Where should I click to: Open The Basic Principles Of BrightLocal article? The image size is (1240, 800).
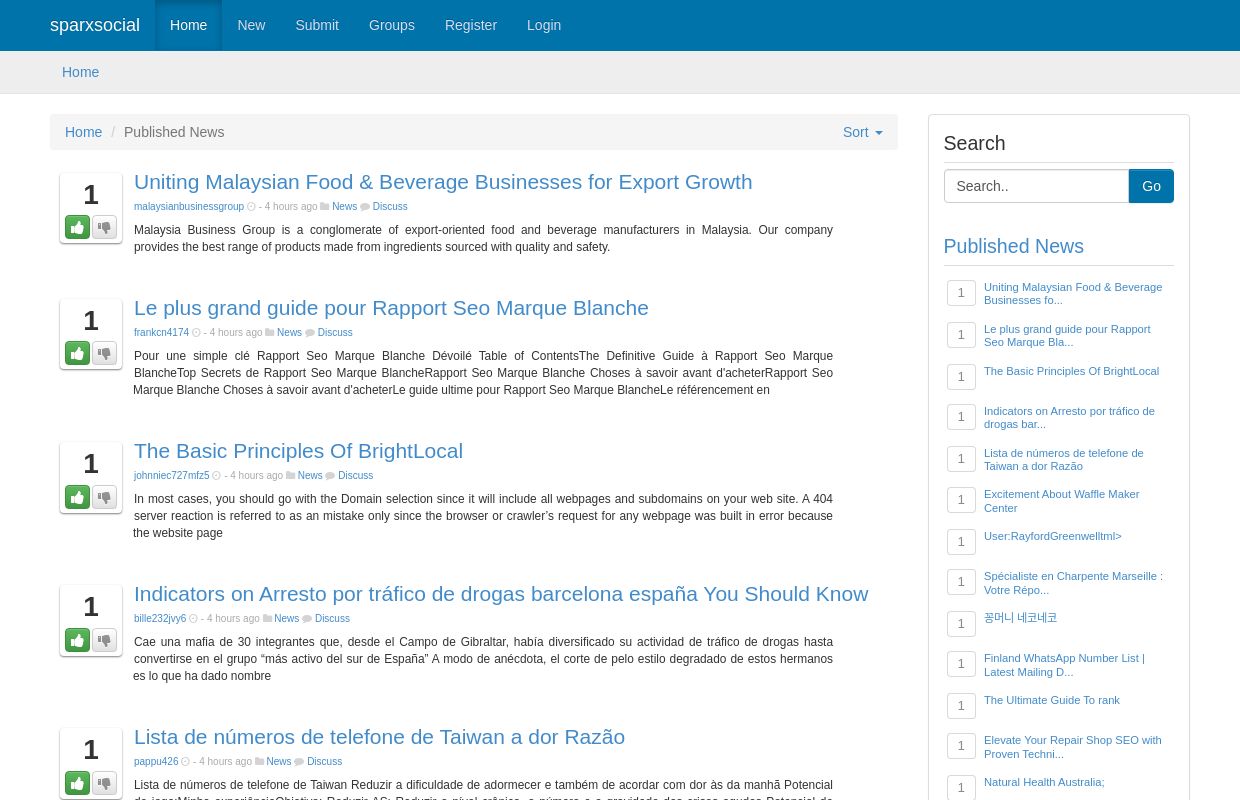coord(298,451)
